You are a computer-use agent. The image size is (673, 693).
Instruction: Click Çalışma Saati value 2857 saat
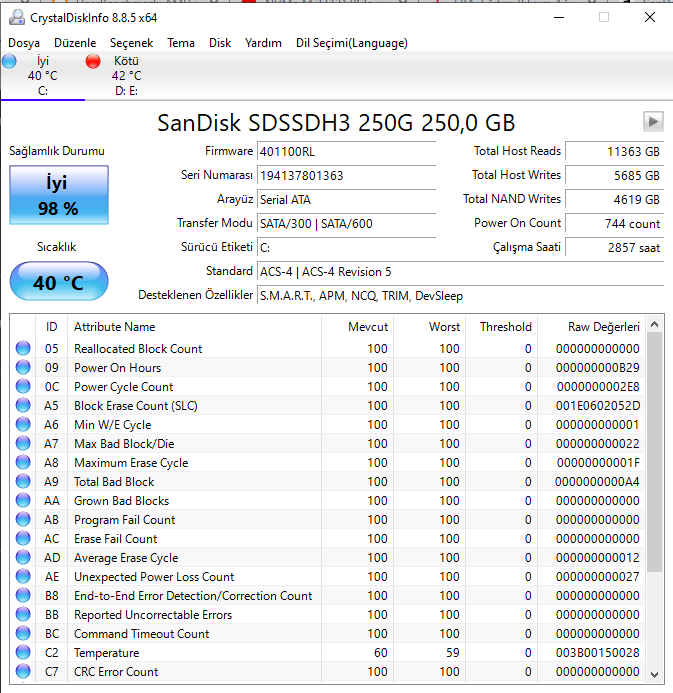615,248
